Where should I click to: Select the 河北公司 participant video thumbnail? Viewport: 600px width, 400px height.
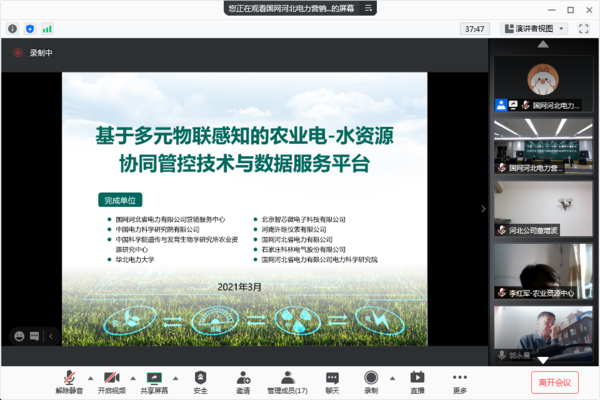(x=543, y=213)
